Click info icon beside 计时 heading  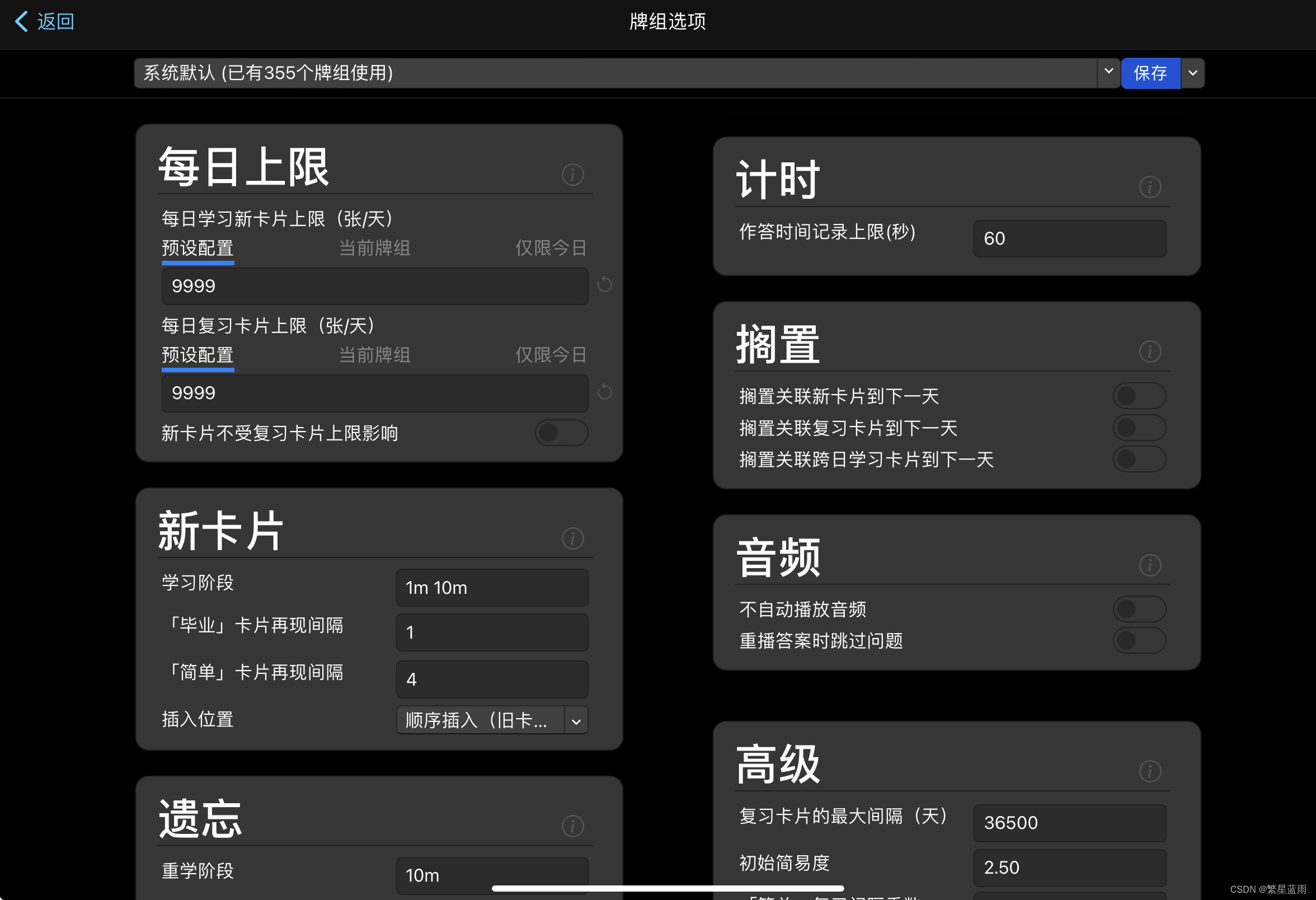(x=1149, y=187)
